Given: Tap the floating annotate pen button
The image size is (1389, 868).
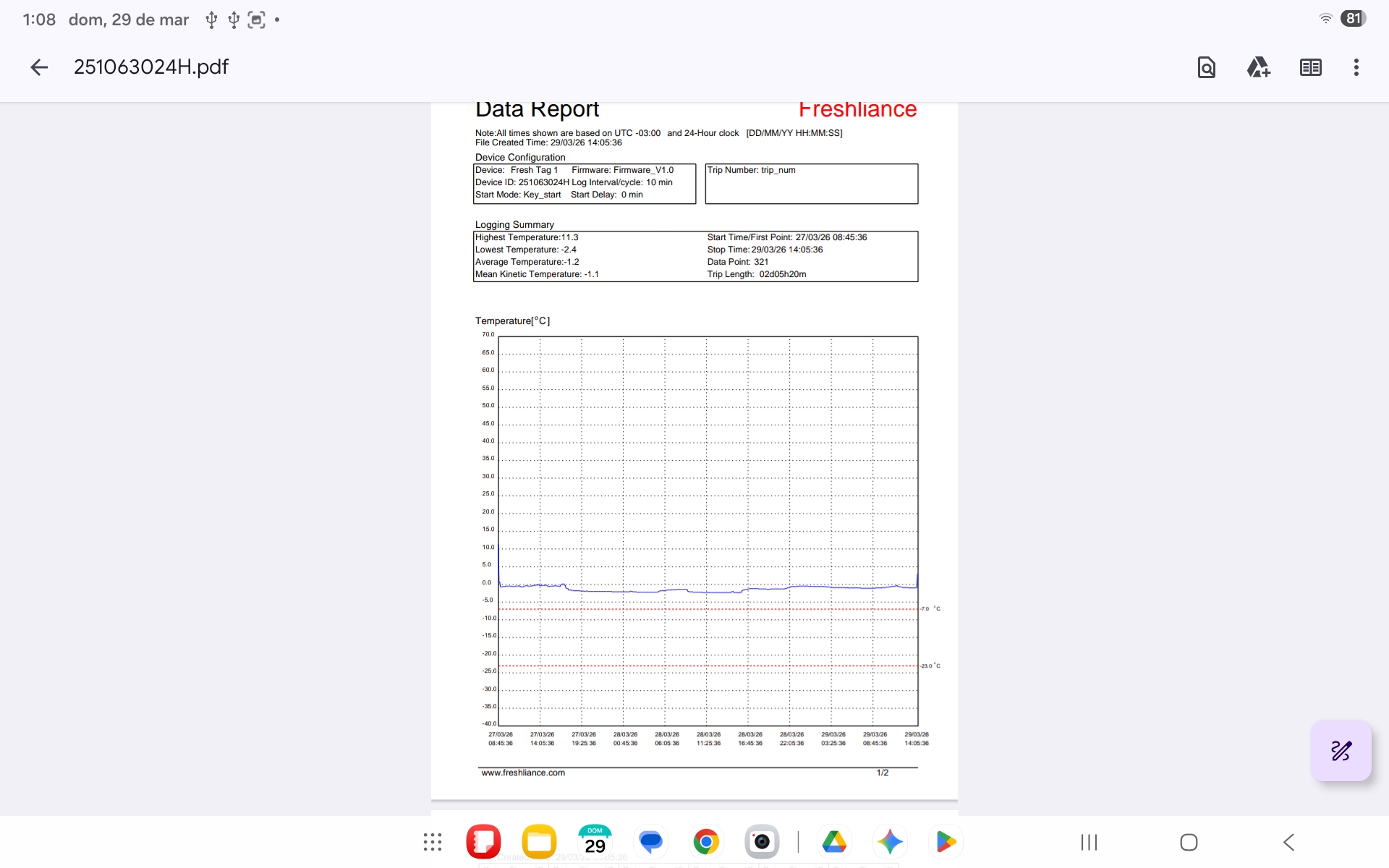Looking at the screenshot, I should click(x=1341, y=751).
